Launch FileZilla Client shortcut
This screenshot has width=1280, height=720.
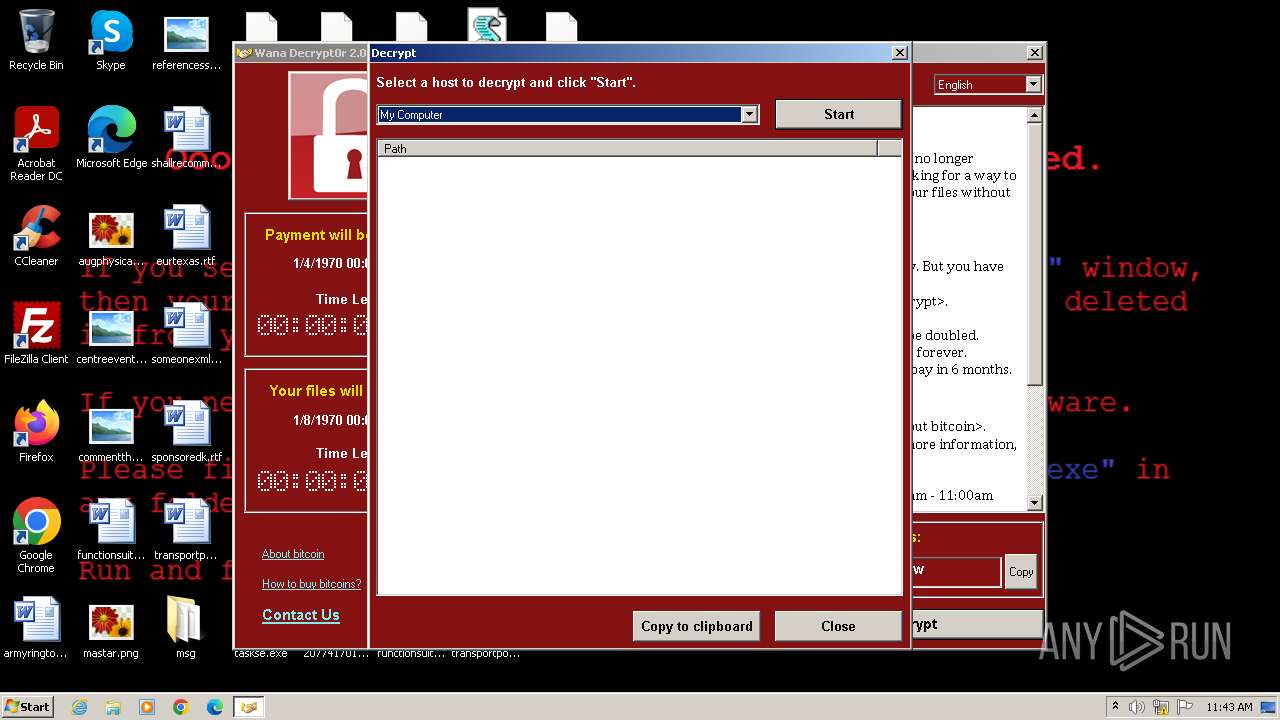[x=36, y=333]
